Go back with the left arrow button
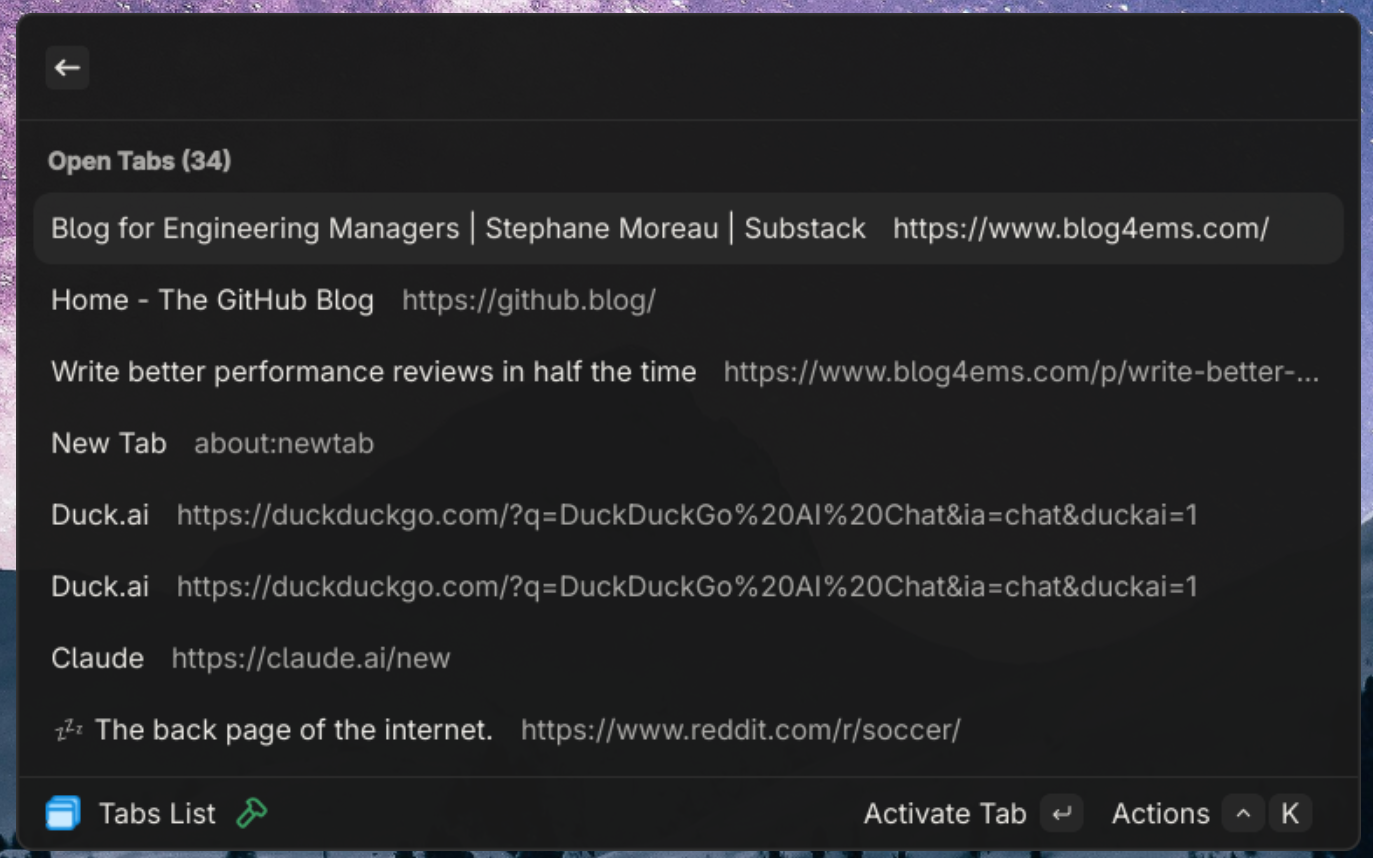This screenshot has height=858, width=1373. point(67,68)
